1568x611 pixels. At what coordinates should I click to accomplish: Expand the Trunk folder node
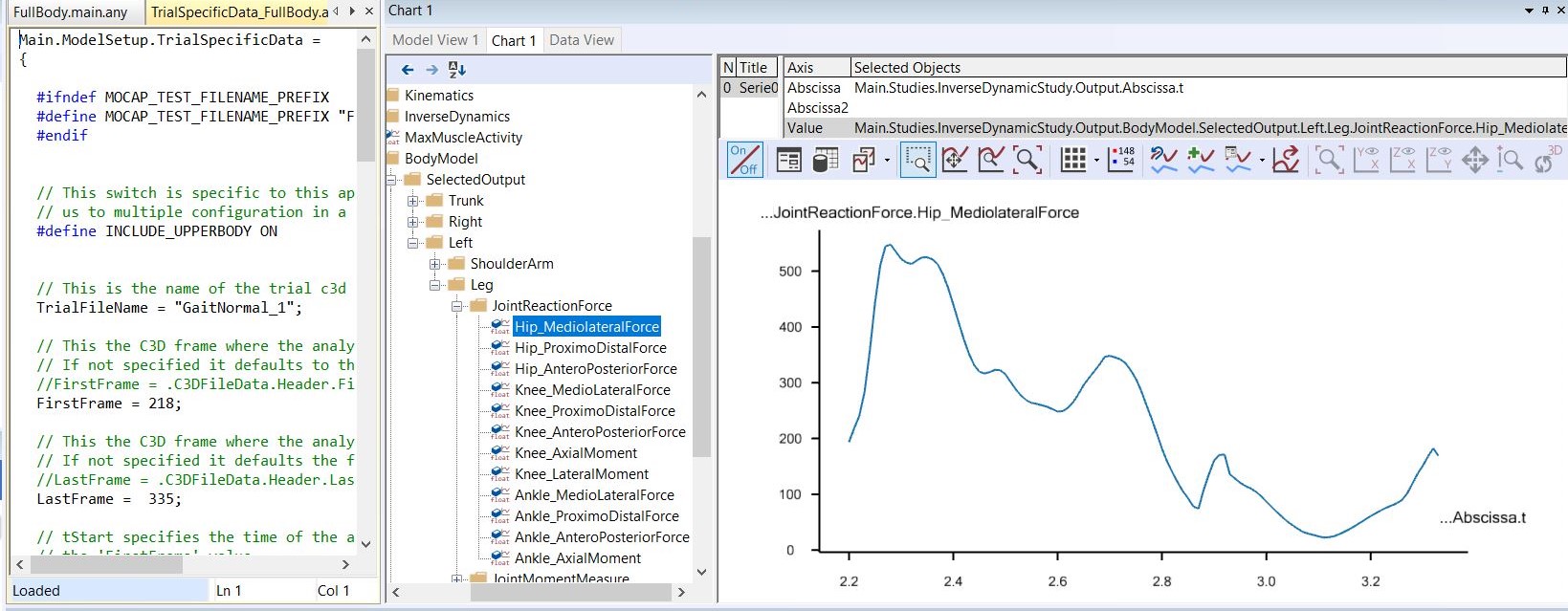pos(413,201)
